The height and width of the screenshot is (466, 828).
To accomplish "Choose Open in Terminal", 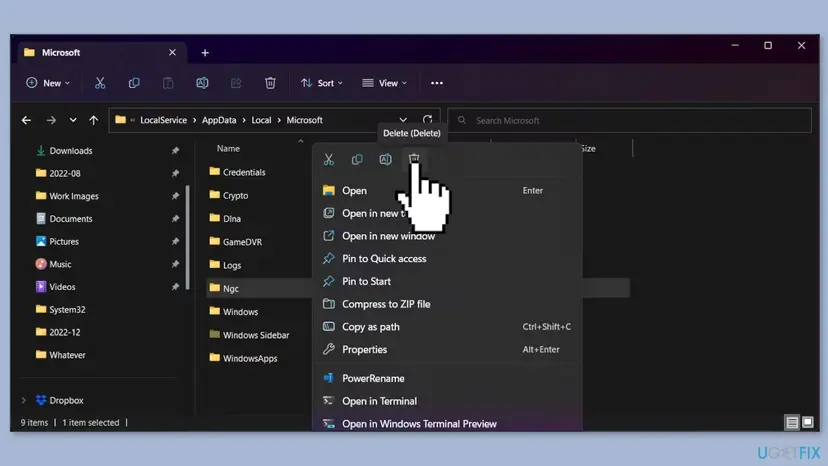I will click(447, 401).
